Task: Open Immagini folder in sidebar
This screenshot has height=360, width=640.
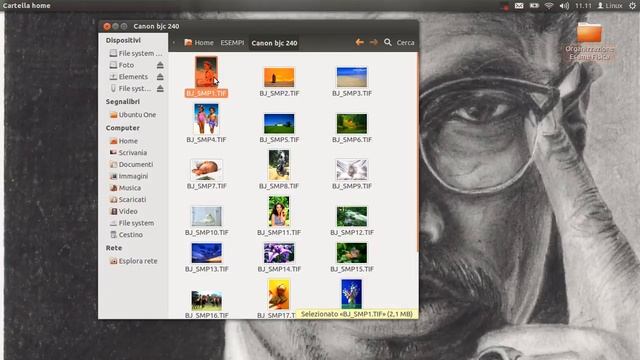Action: click(129, 176)
